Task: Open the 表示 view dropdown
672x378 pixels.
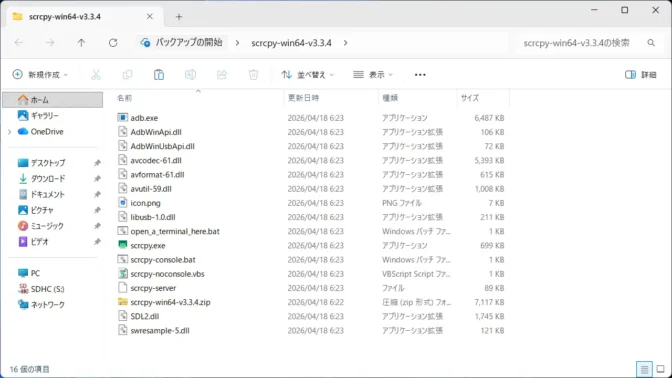Action: pos(373,75)
